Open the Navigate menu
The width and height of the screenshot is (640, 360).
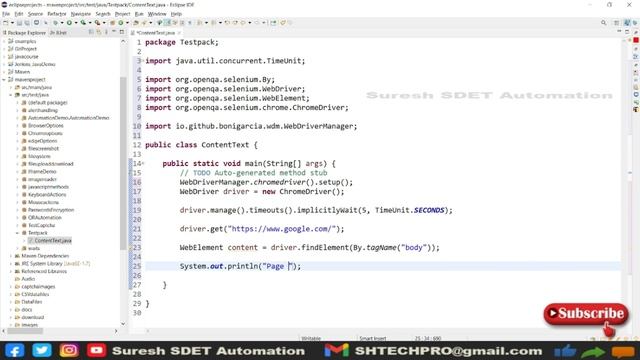tap(81, 14)
